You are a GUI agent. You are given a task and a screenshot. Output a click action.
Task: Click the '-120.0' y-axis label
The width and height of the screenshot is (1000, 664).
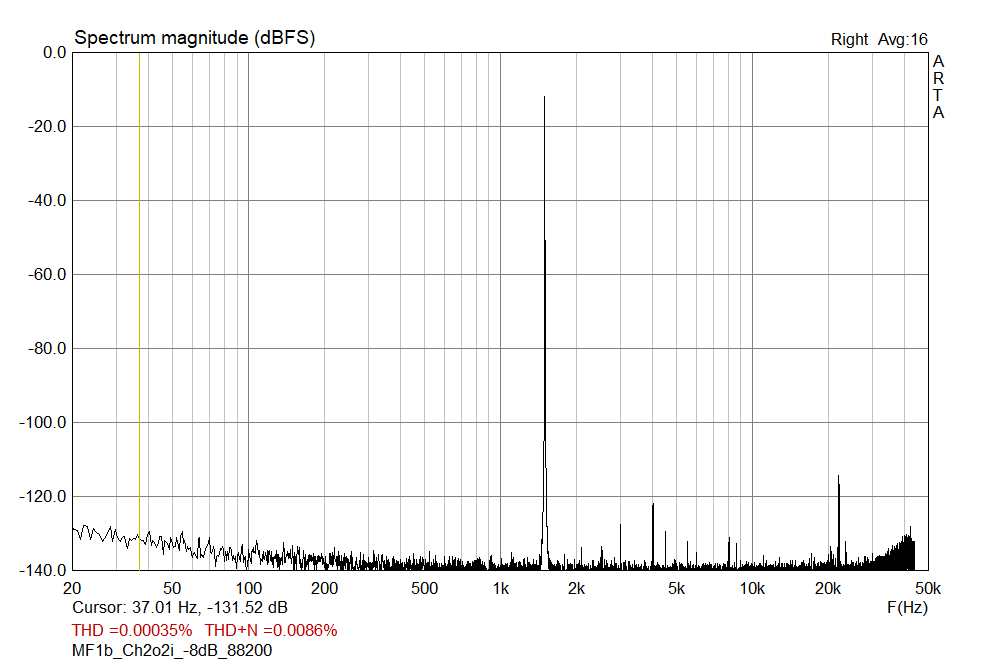click(43, 497)
